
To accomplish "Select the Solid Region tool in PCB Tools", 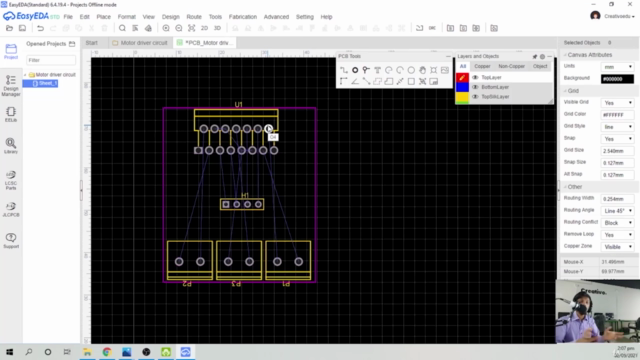I will click(x=389, y=81).
